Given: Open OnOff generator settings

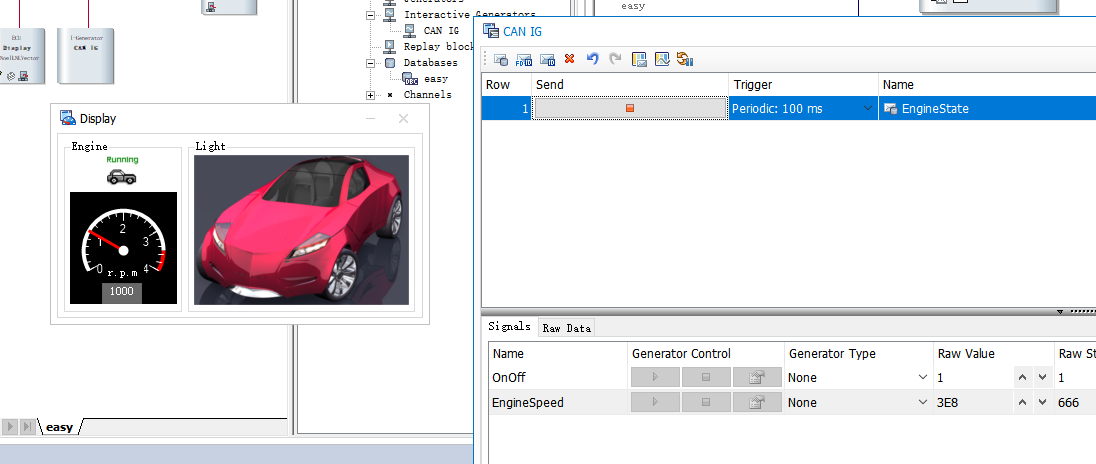Looking at the screenshot, I should [757, 377].
